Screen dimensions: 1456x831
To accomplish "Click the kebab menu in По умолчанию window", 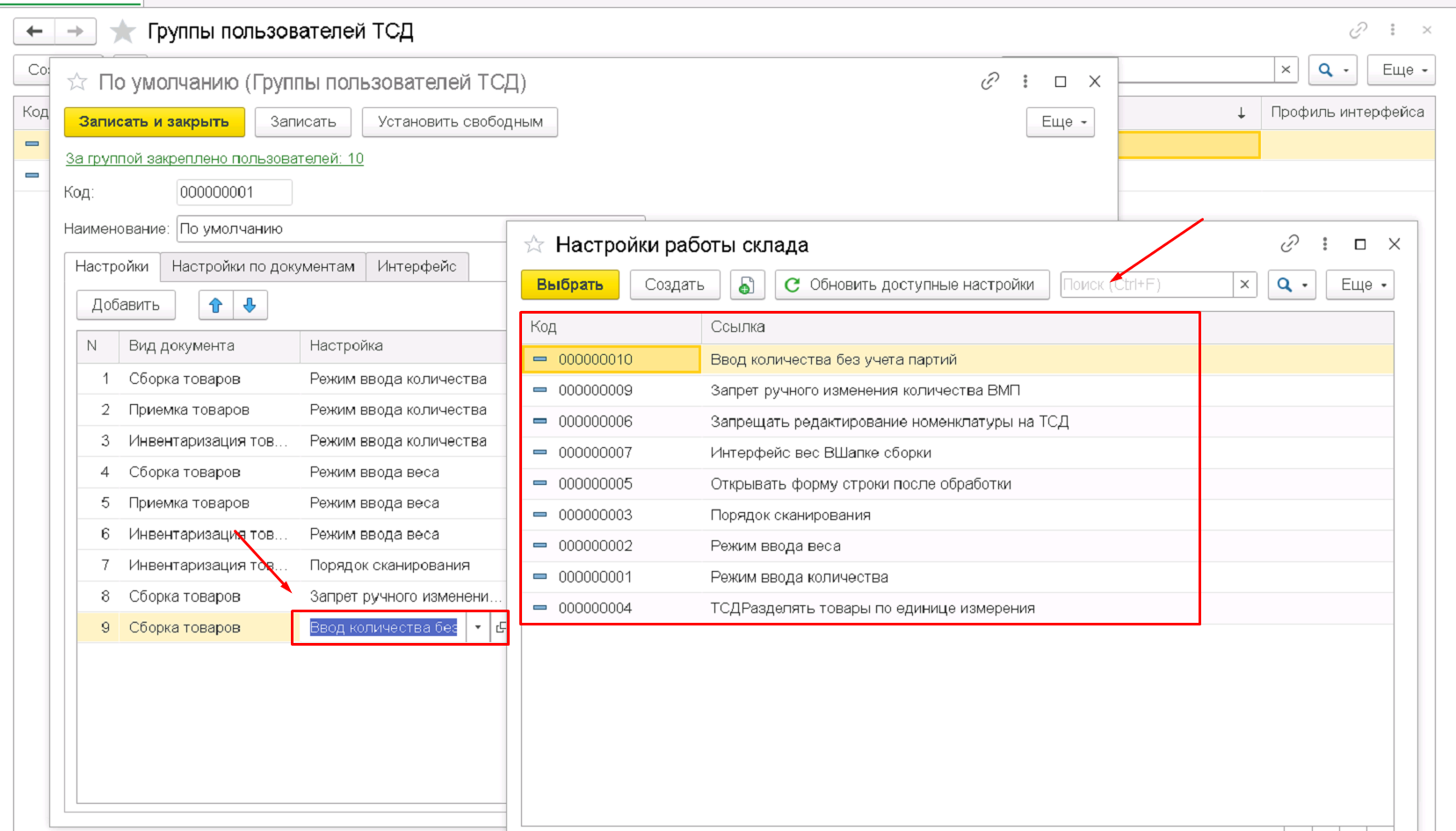I will 1025,82.
